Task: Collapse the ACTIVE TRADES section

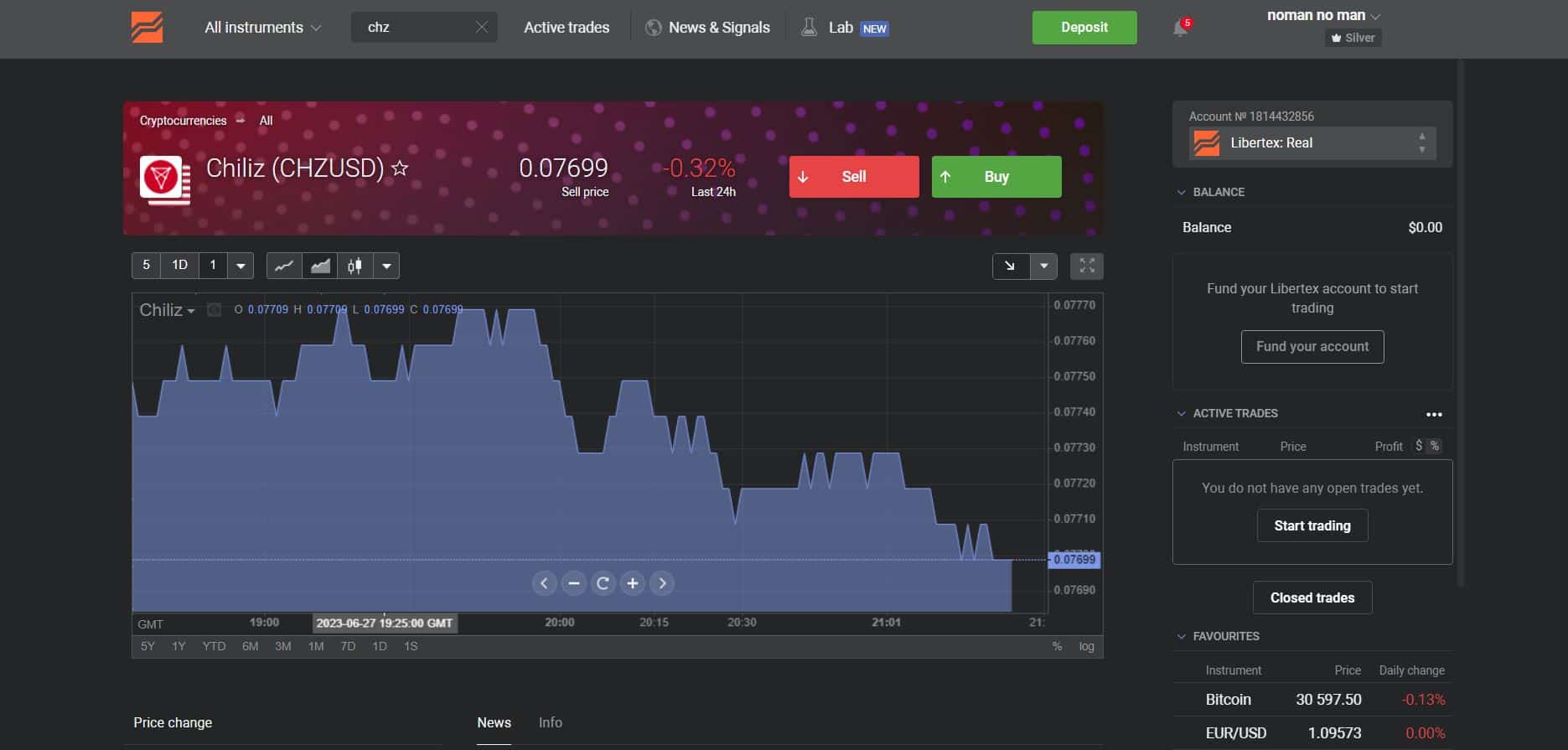Action: coord(1227,413)
